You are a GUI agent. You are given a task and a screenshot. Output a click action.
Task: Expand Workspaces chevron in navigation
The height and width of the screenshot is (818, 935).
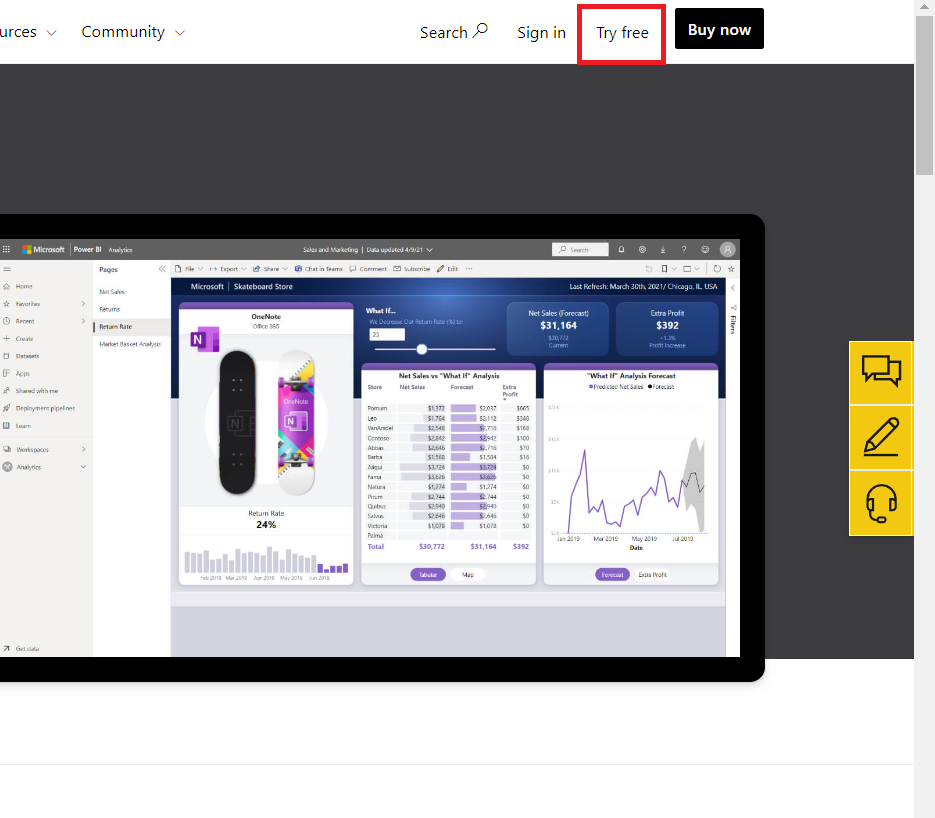pyautogui.click(x=83, y=449)
